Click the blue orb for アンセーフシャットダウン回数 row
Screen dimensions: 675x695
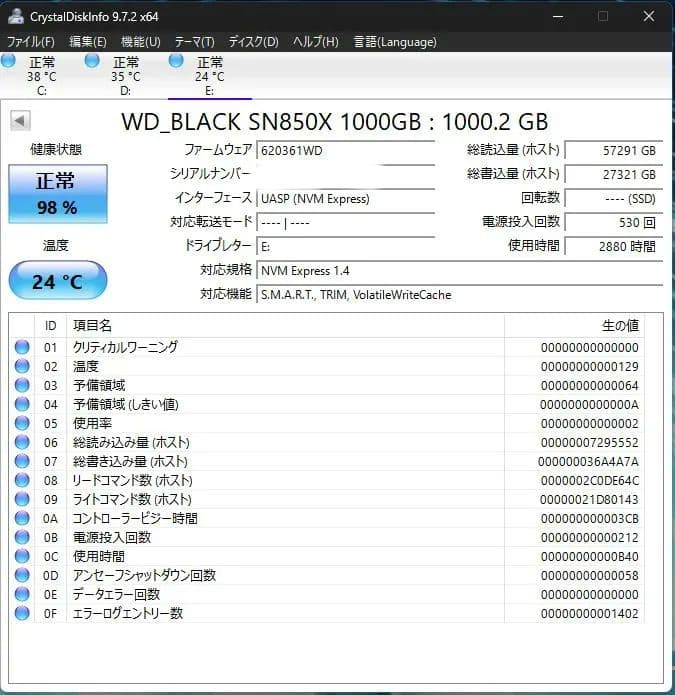(22, 575)
